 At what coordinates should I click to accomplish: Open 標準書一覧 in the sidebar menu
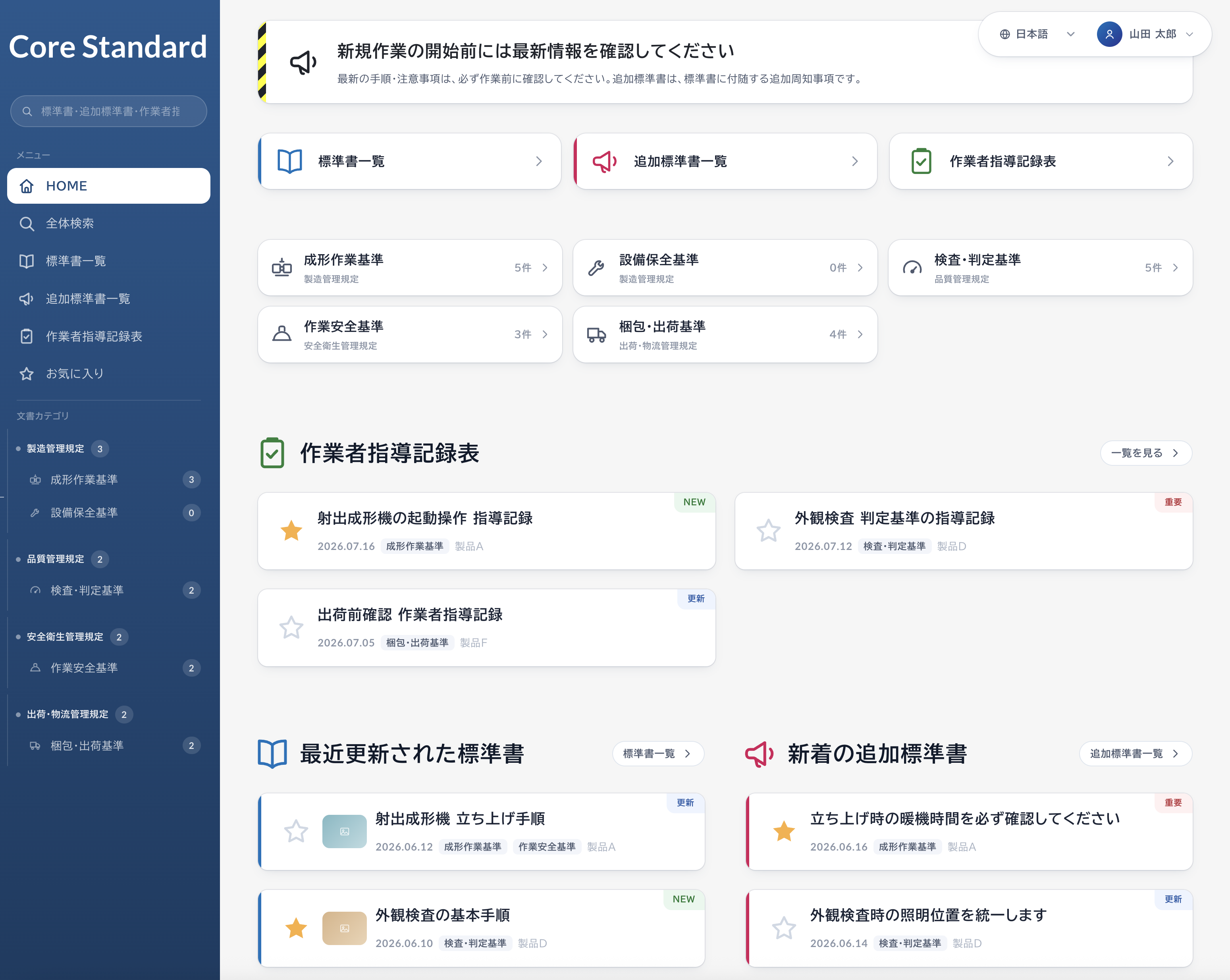108,261
